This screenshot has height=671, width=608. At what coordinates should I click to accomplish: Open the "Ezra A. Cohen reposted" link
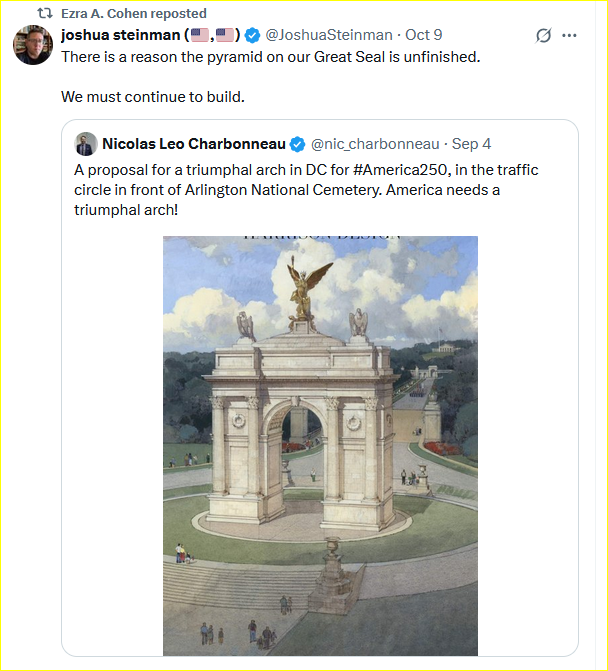(134, 14)
